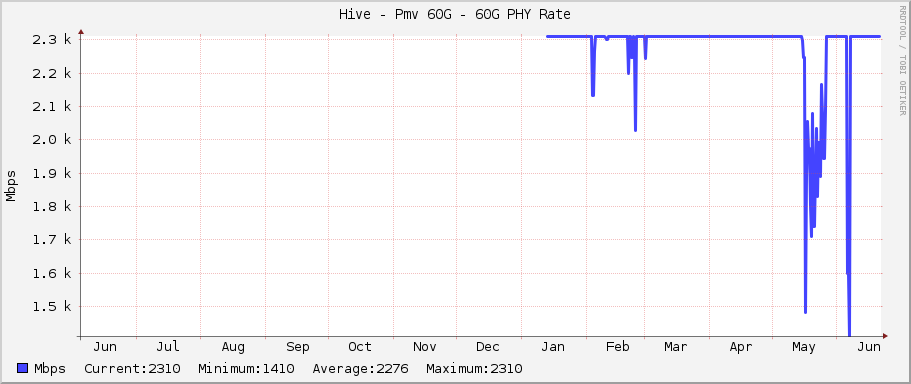Viewport: 911px width, 384px height.
Task: Click the 'Jul' month label on x-axis
Action: (x=168, y=347)
